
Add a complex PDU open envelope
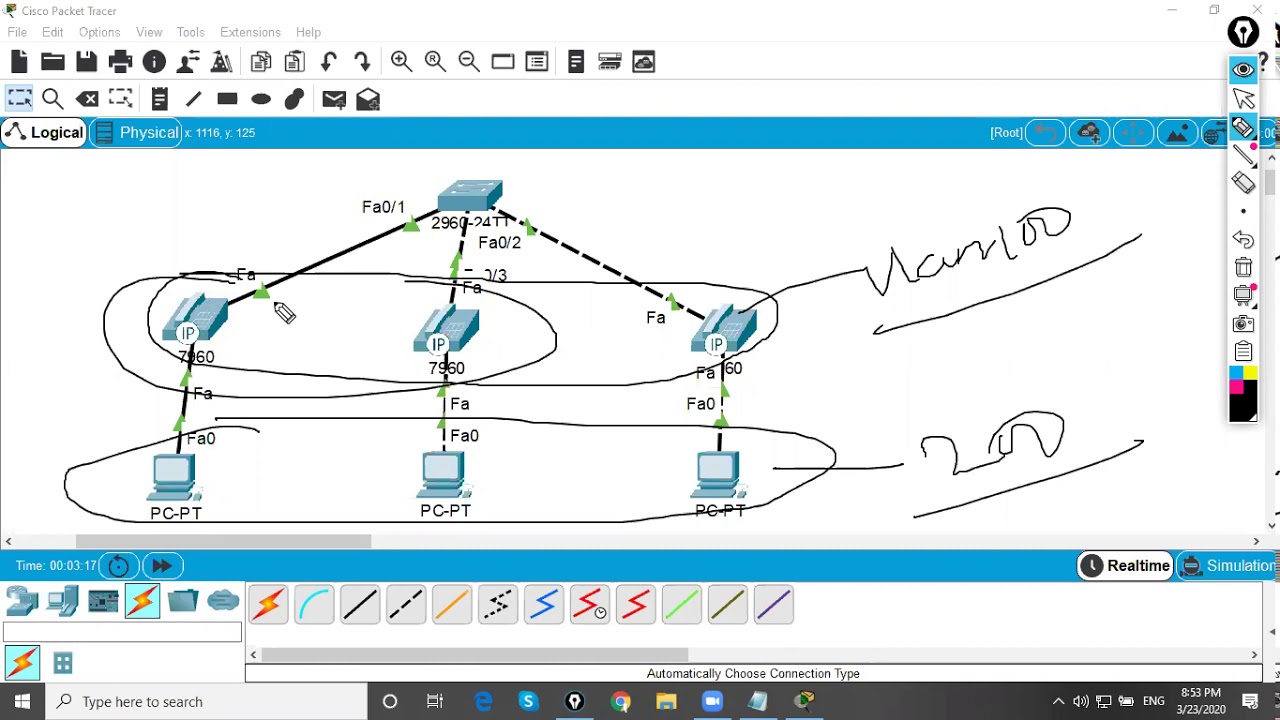(x=368, y=99)
